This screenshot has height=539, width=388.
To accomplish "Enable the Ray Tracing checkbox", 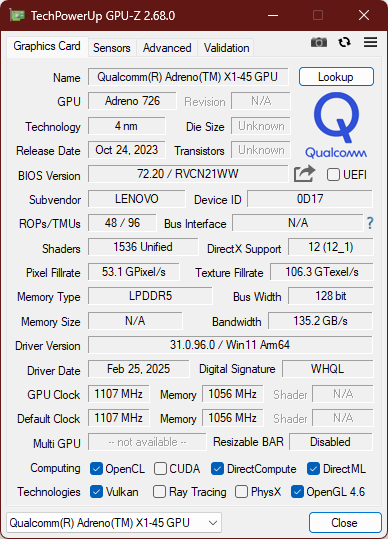I will tap(159, 492).
